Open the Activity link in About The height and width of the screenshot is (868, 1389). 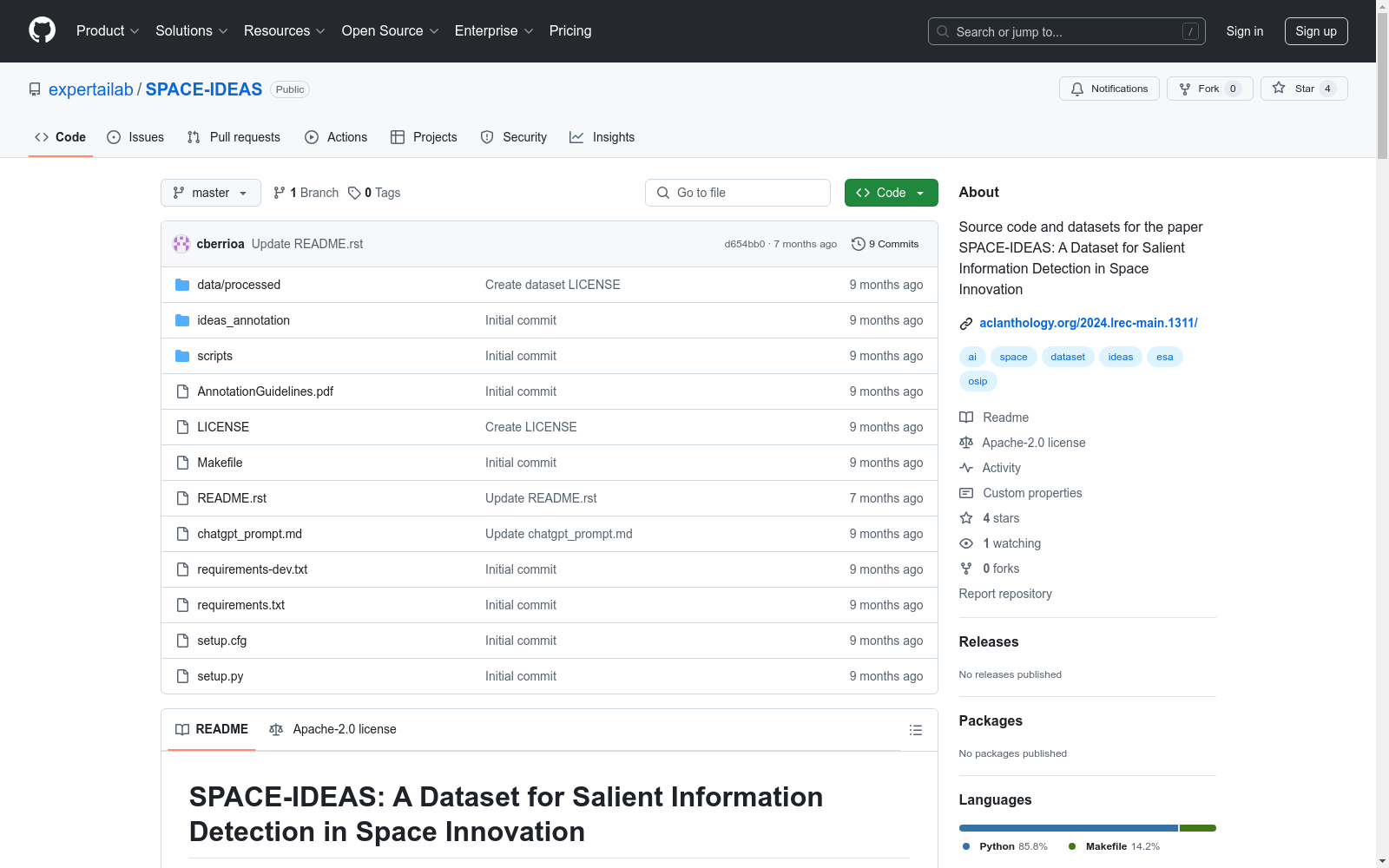(990, 468)
